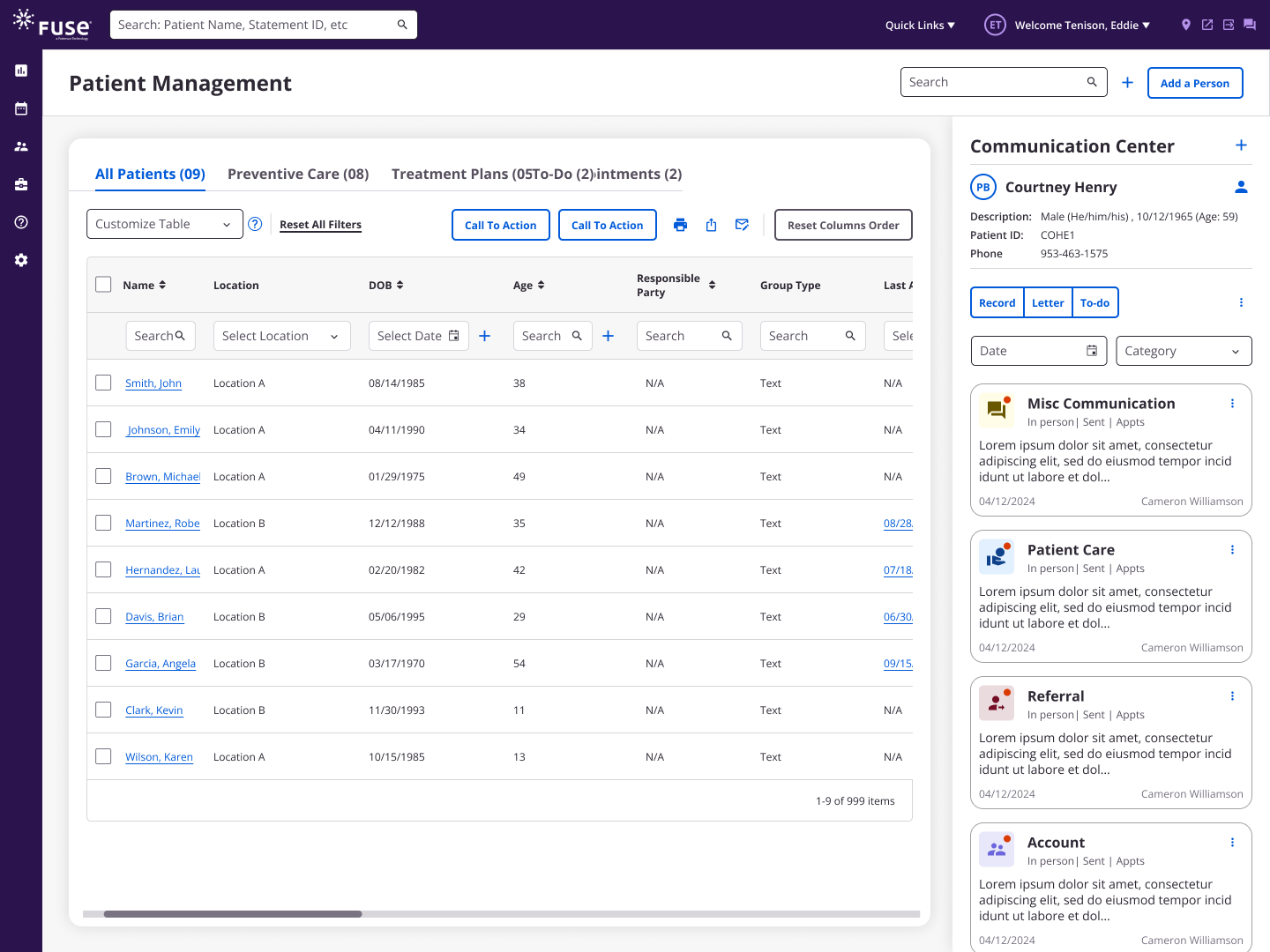Expand the Select Location filter dropdown
The width and height of the screenshot is (1270, 952).
pos(281,336)
